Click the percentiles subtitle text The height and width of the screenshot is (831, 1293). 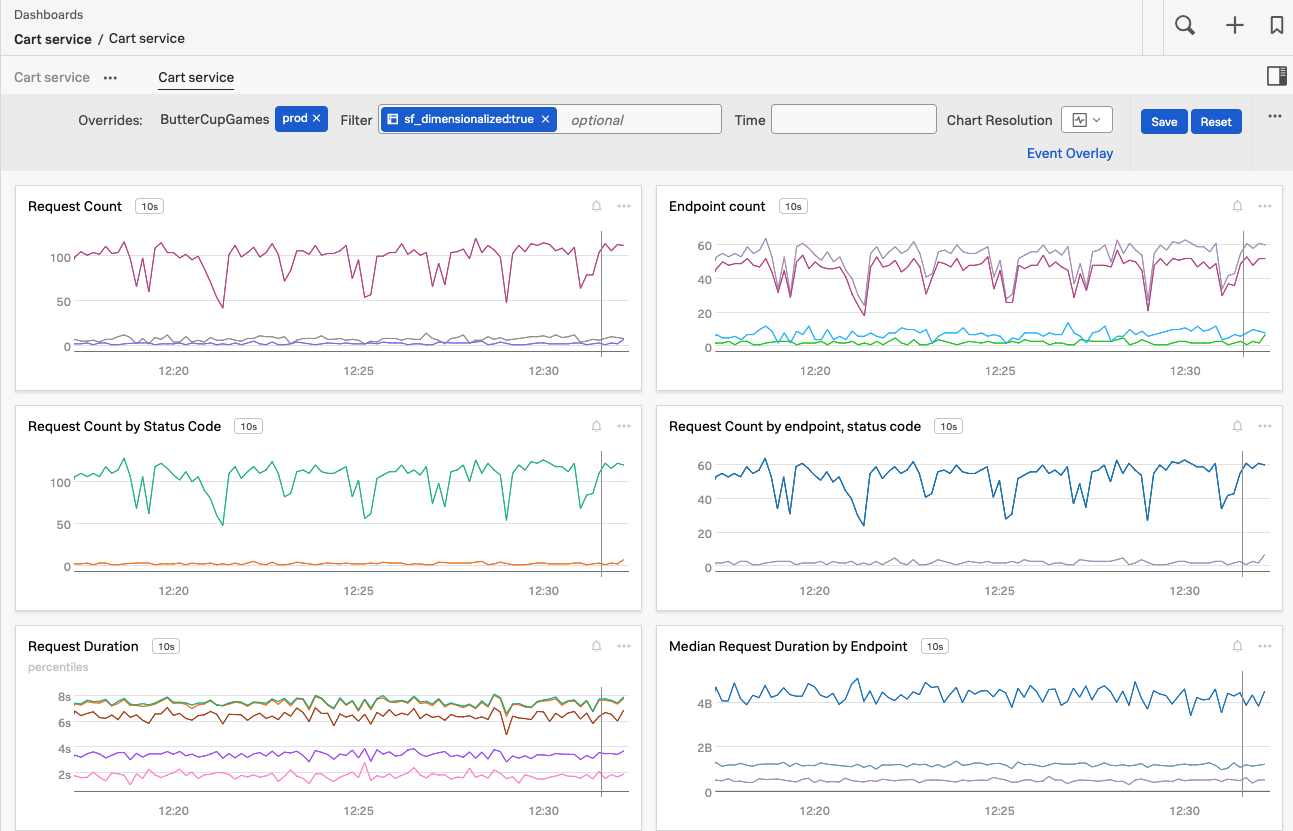58,667
